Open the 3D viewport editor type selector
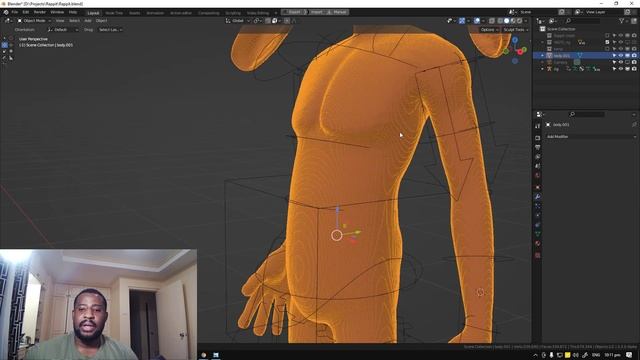 pos(8,20)
